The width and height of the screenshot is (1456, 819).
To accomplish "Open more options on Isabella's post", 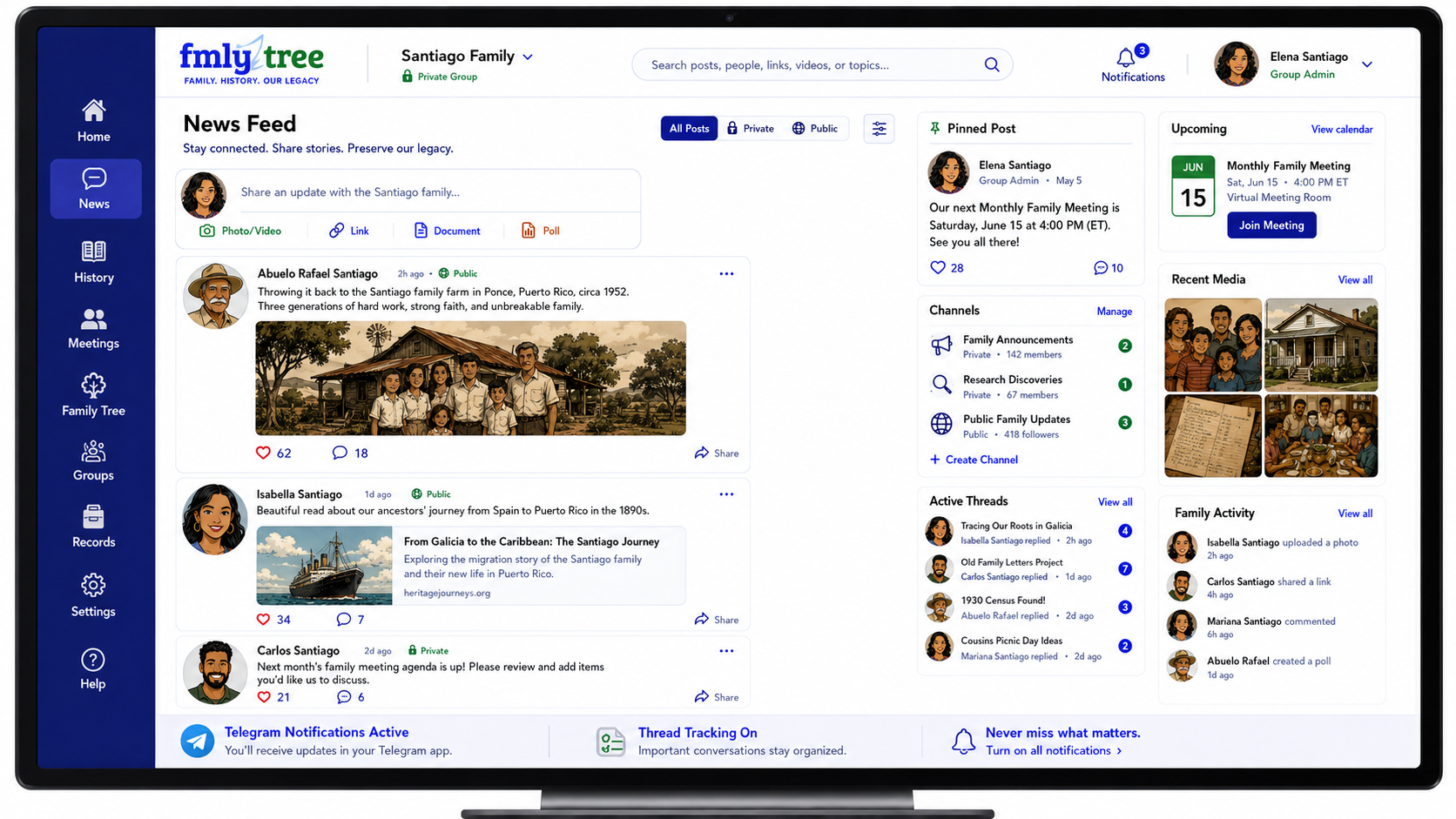I will 726,494.
